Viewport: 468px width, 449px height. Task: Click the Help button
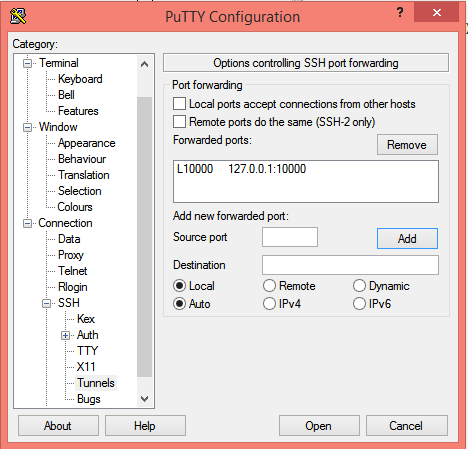click(145, 426)
